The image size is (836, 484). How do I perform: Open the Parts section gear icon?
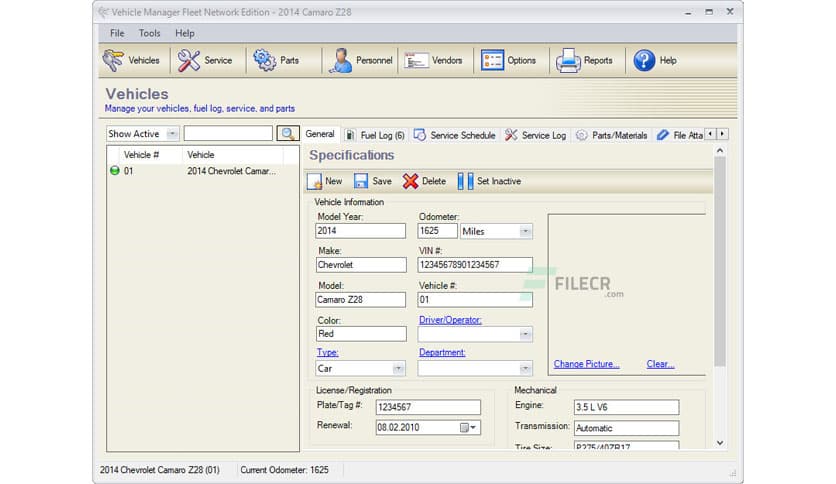coord(276,60)
